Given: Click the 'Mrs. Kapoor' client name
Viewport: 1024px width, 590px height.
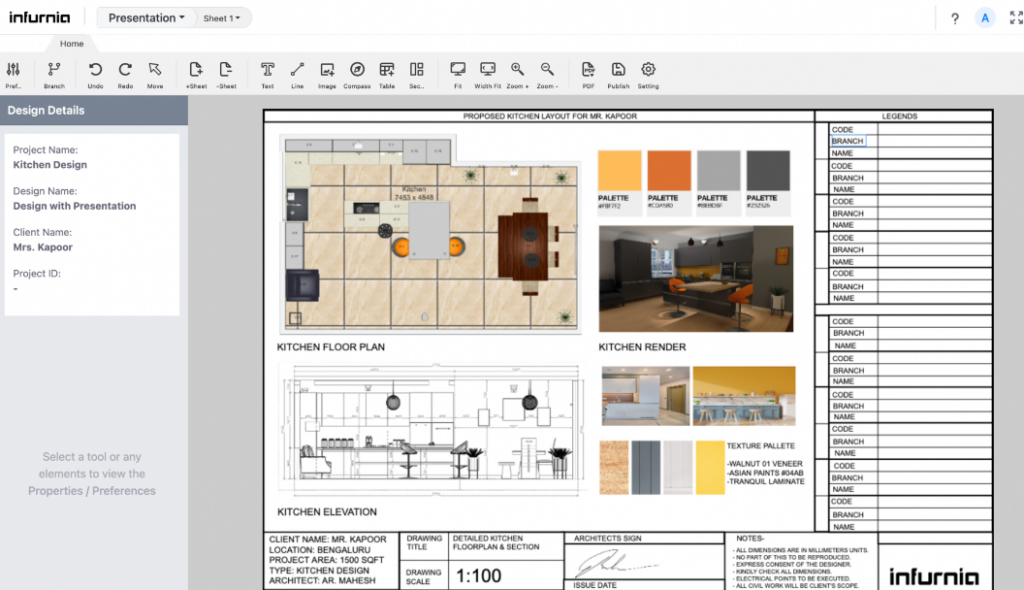Looking at the screenshot, I should pos(42,247).
